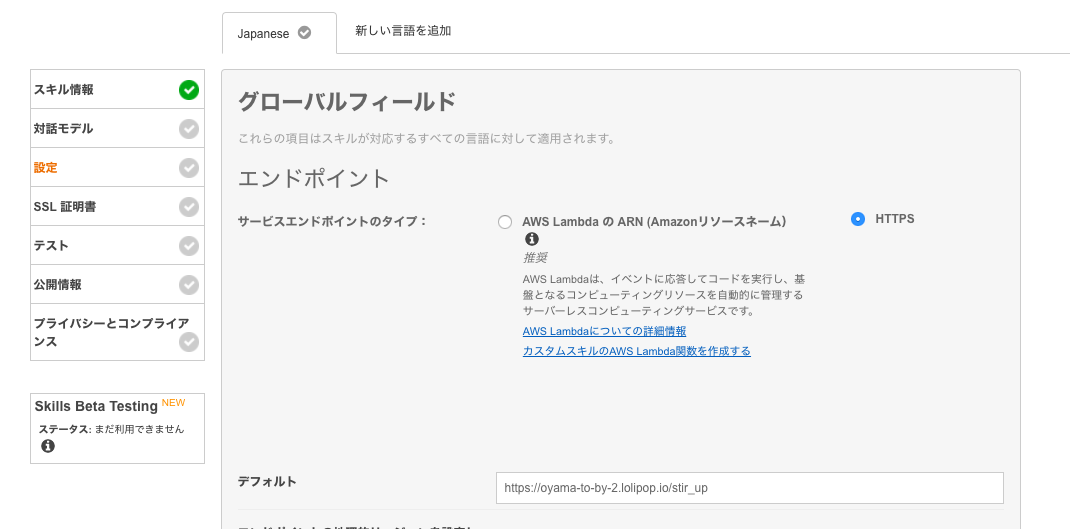Click Skills Beta Testing heading
The width and height of the screenshot is (1070, 529).
click(x=96, y=406)
